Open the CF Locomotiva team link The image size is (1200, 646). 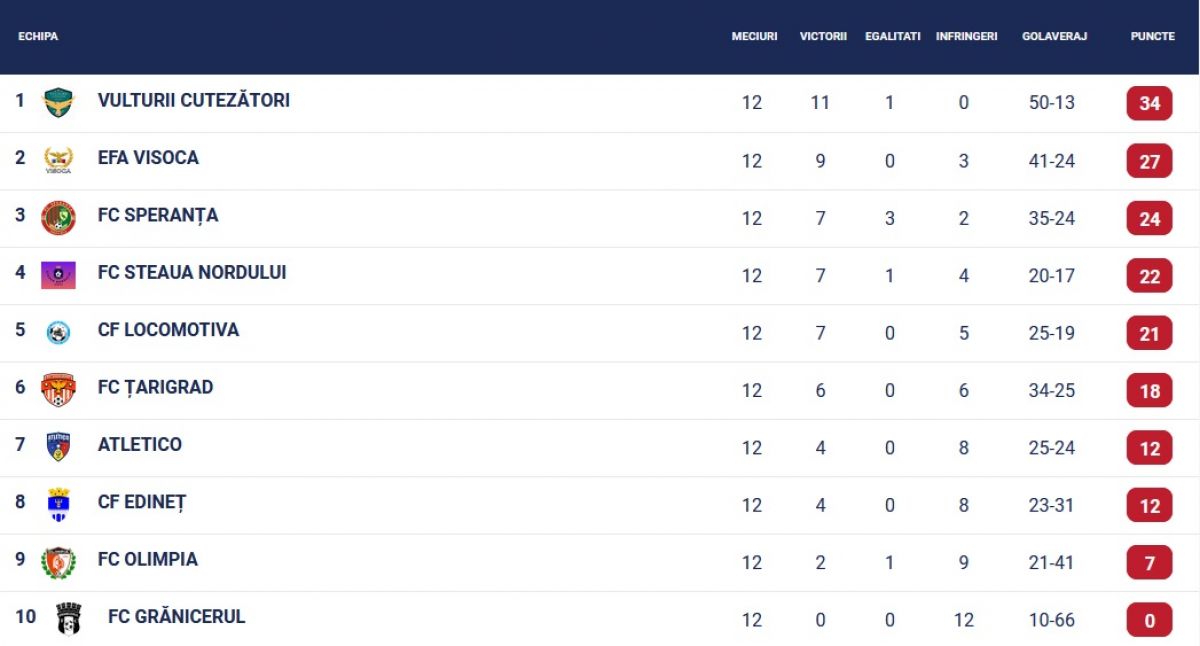tap(168, 330)
